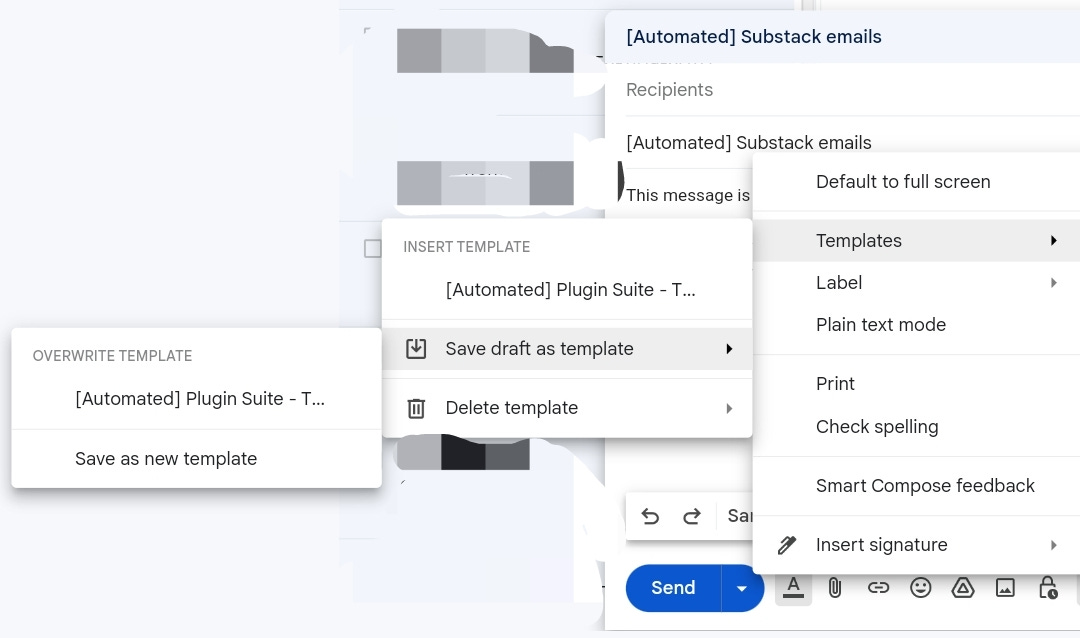
Task: Select Print from the menu
Action: [916, 384]
